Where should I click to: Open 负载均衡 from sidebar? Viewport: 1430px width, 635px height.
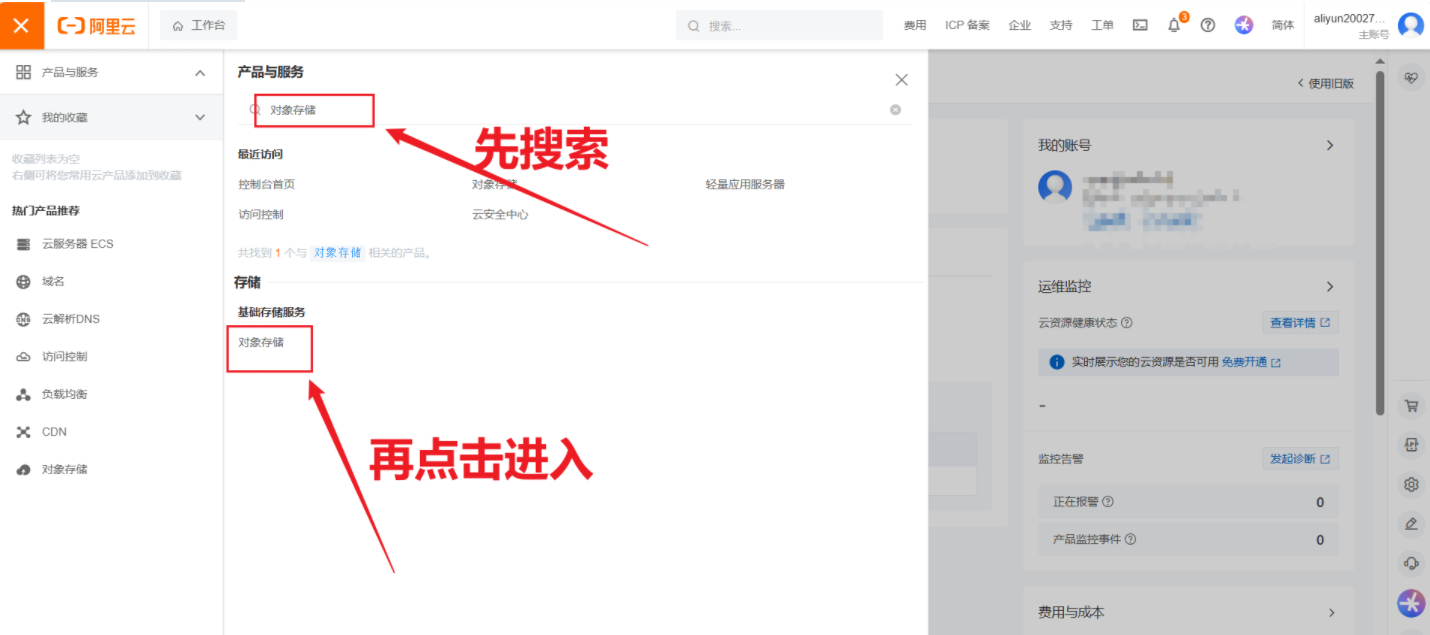click(65, 394)
